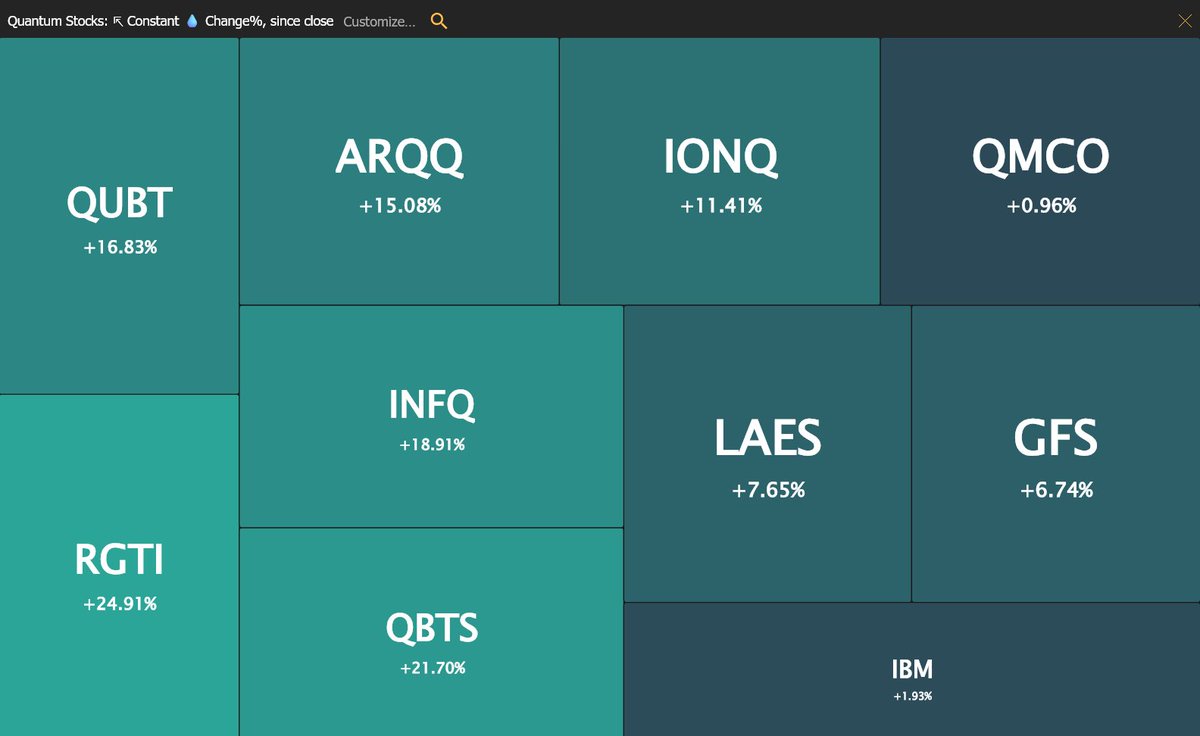Click the +0.96% change value
The width and height of the screenshot is (1200, 736).
click(x=1041, y=206)
